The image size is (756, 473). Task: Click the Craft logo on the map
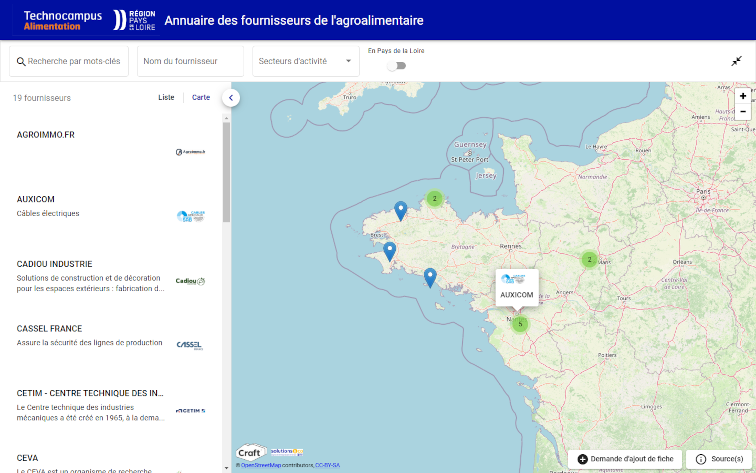click(x=251, y=453)
